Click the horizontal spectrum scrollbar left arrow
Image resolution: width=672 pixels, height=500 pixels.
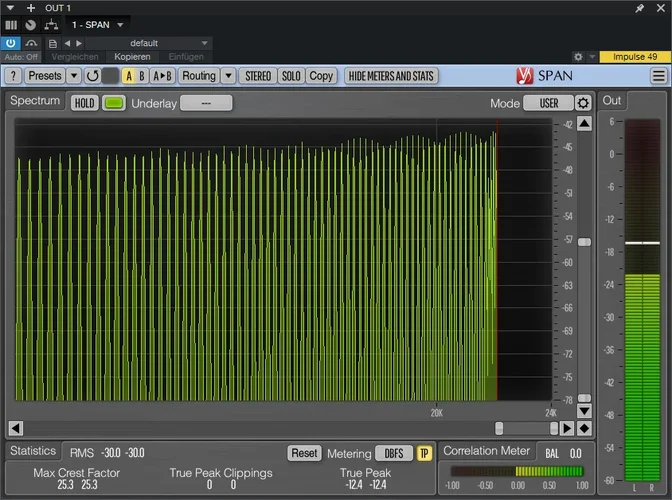pos(16,428)
